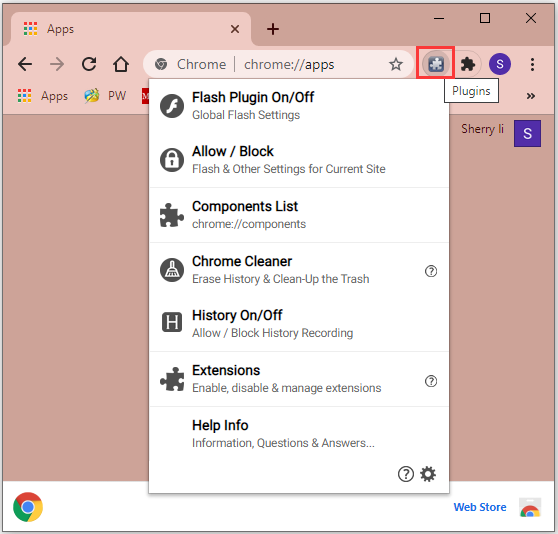Click the forward navigation arrow
Image resolution: width=558 pixels, height=534 pixels.
[x=57, y=64]
